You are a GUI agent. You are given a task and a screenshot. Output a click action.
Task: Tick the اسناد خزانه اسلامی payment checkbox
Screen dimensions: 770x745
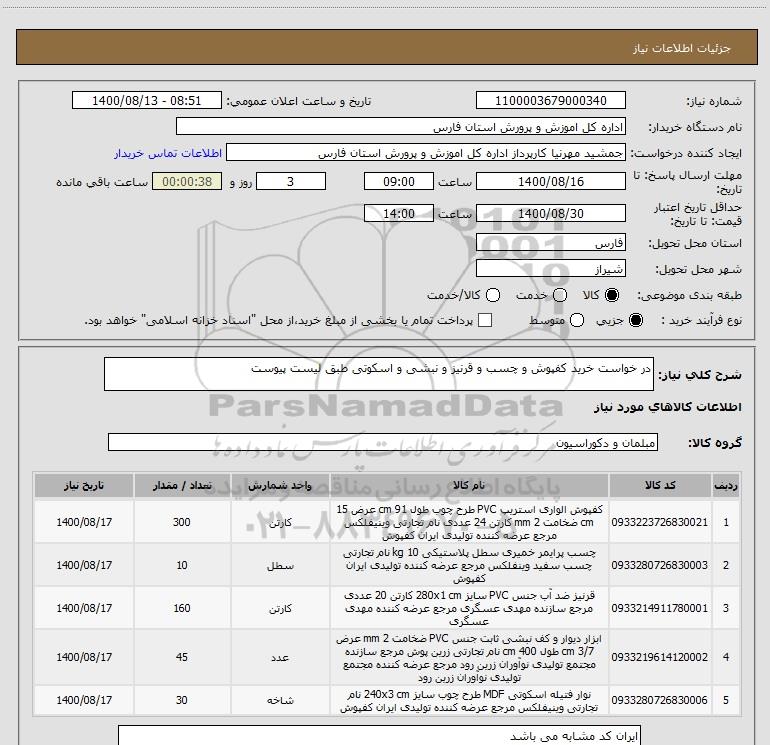tap(485, 320)
